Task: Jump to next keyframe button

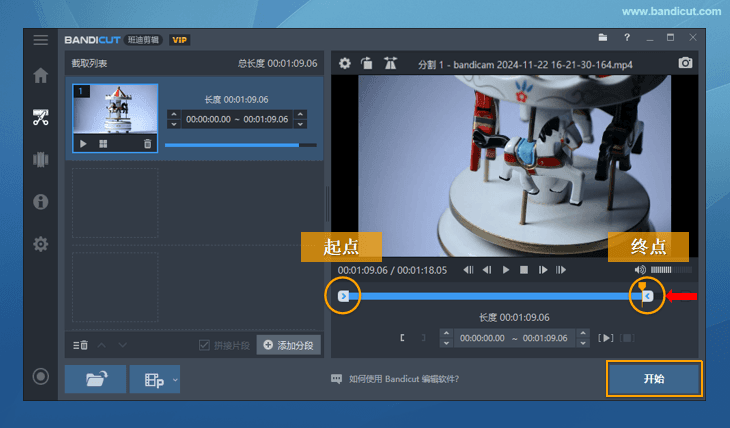Action: pyautogui.click(x=561, y=270)
